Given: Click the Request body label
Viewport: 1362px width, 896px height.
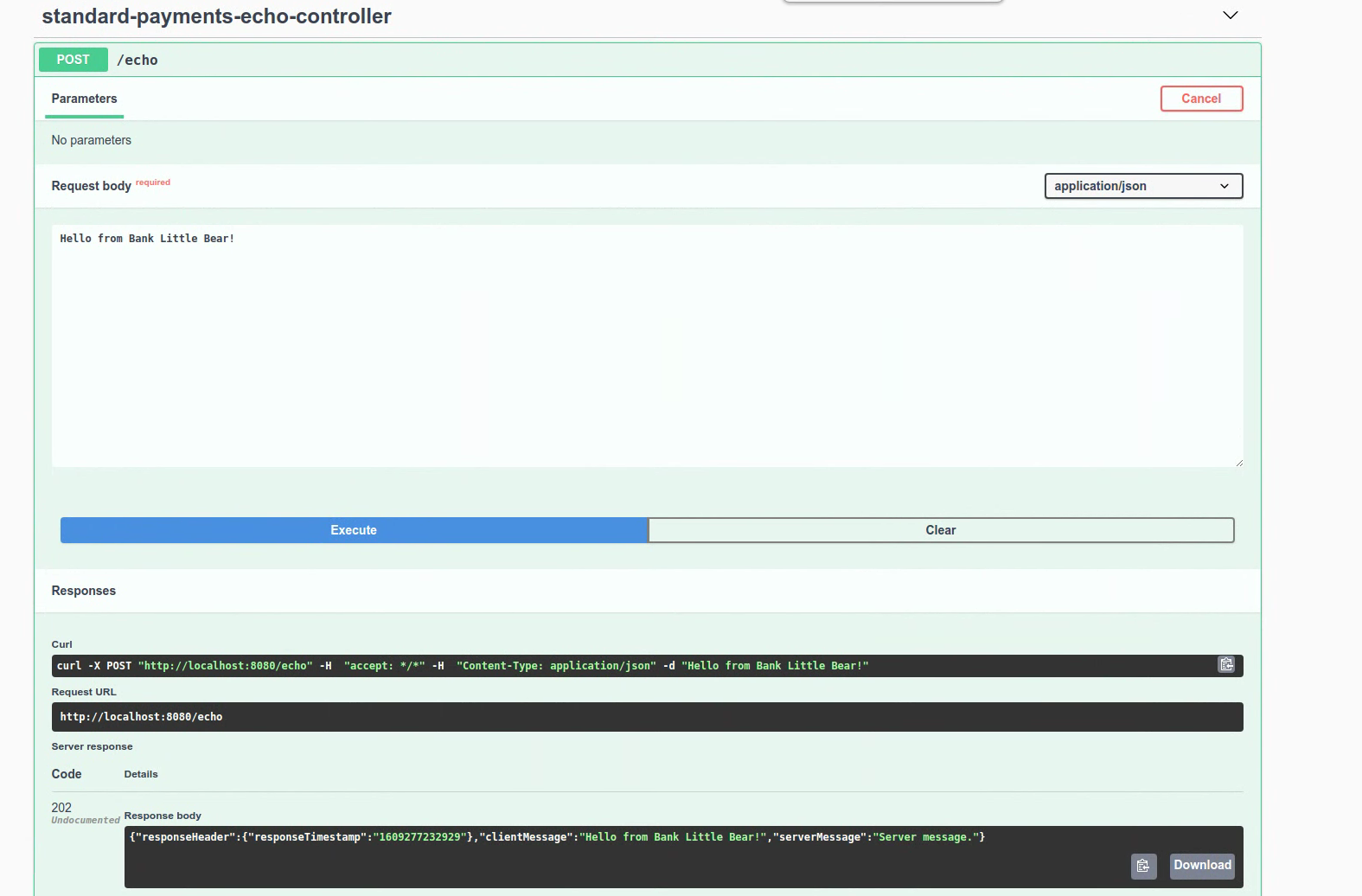Looking at the screenshot, I should pos(91,186).
